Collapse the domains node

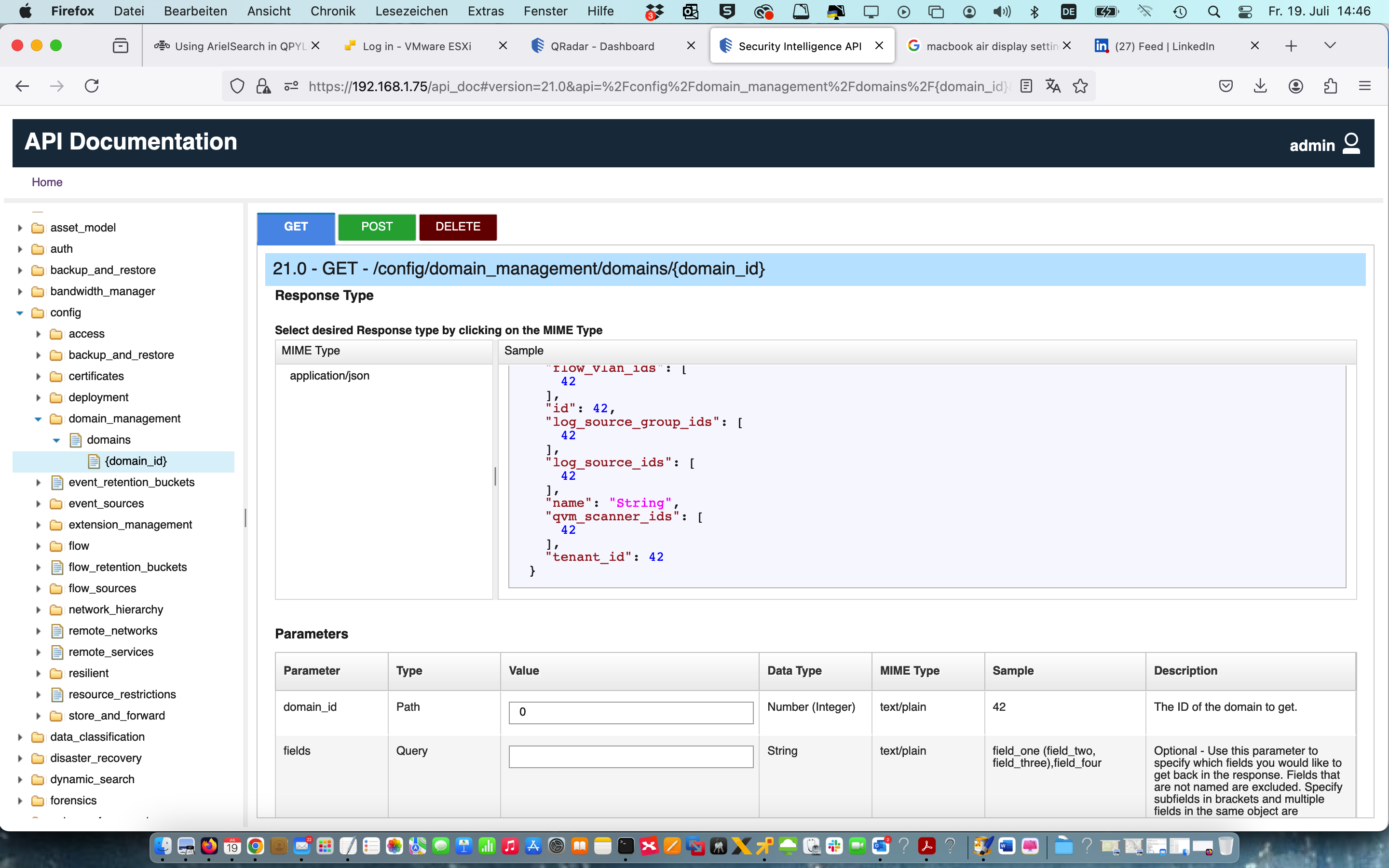[57, 440]
